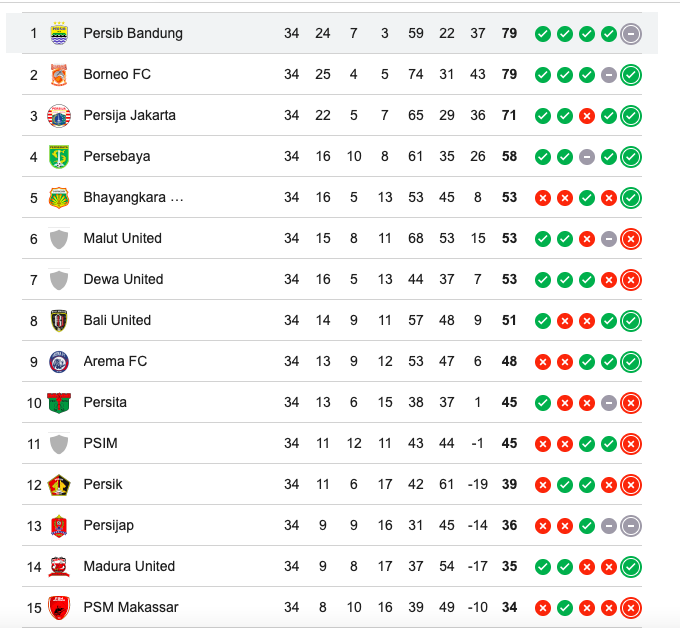Click the Arema FC logo
This screenshot has width=680, height=628.
coord(59,362)
